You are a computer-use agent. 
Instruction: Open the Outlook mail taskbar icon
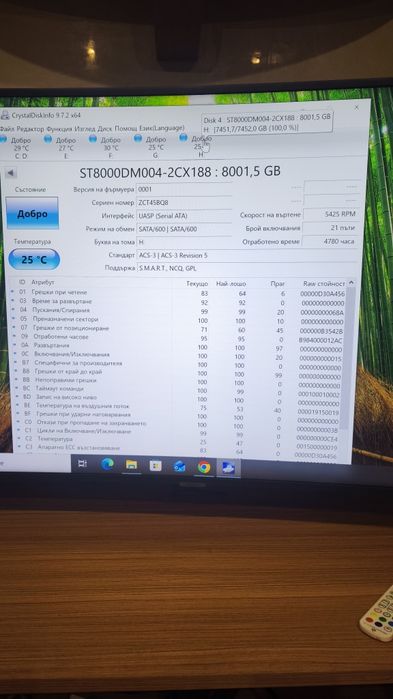pos(180,466)
